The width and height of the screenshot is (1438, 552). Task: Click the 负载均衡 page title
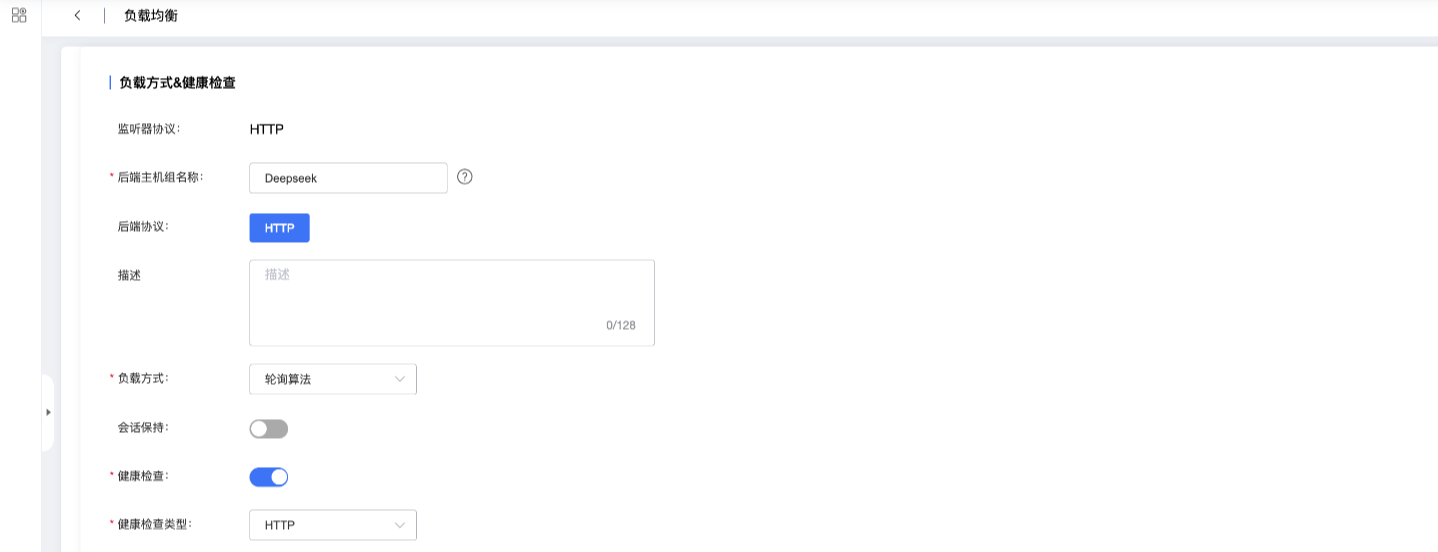[151, 16]
